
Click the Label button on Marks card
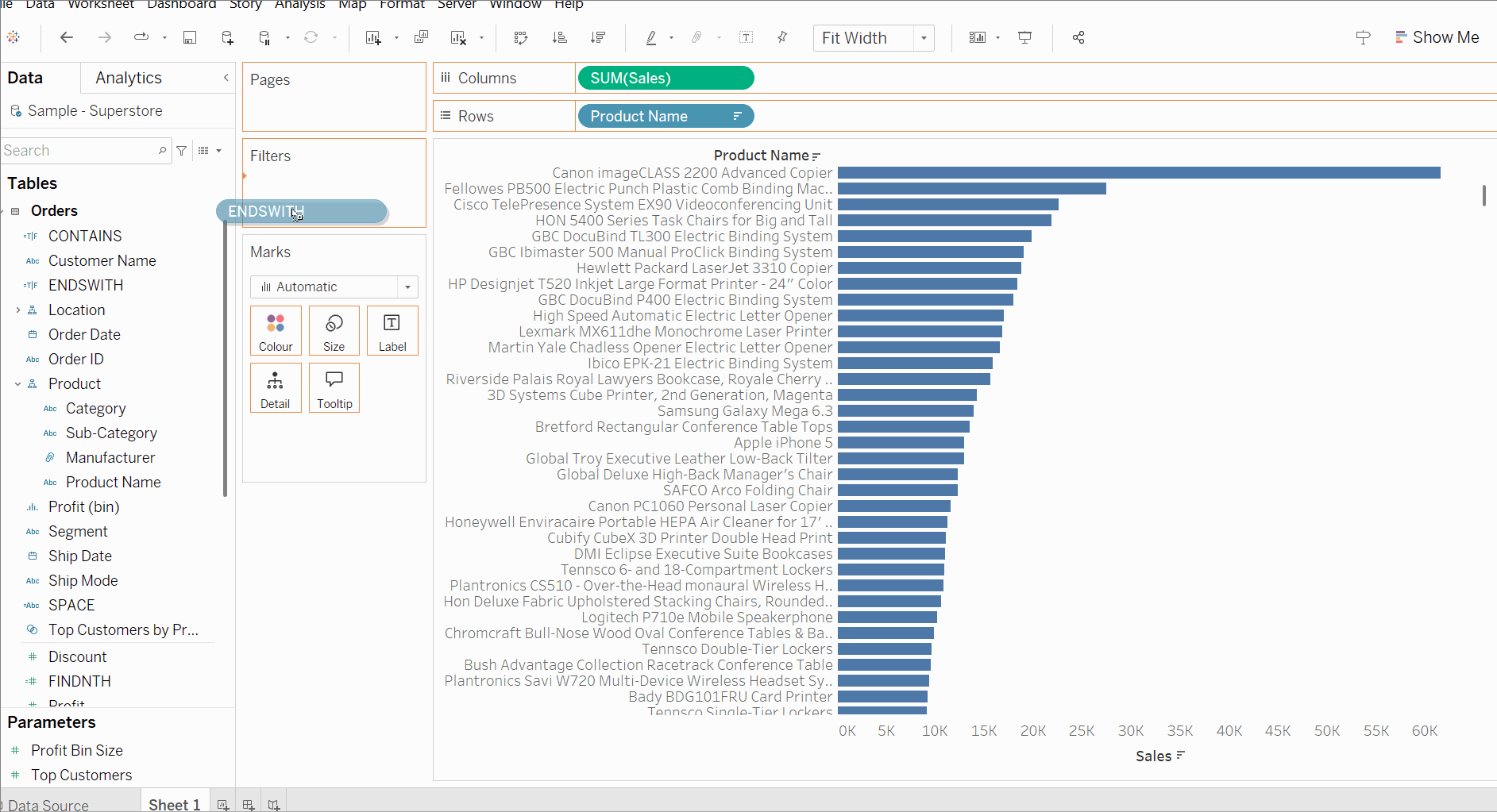coord(392,330)
